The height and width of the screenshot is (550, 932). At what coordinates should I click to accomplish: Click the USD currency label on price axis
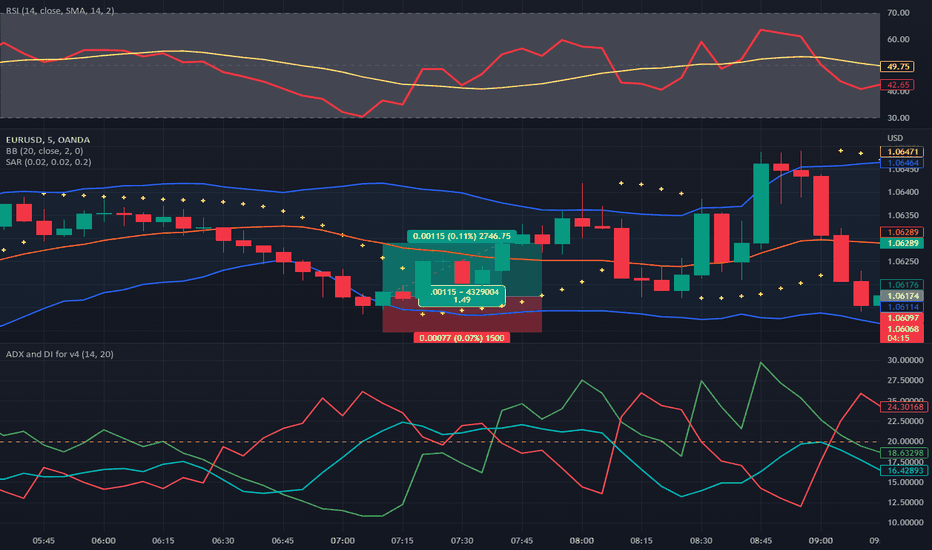point(895,138)
